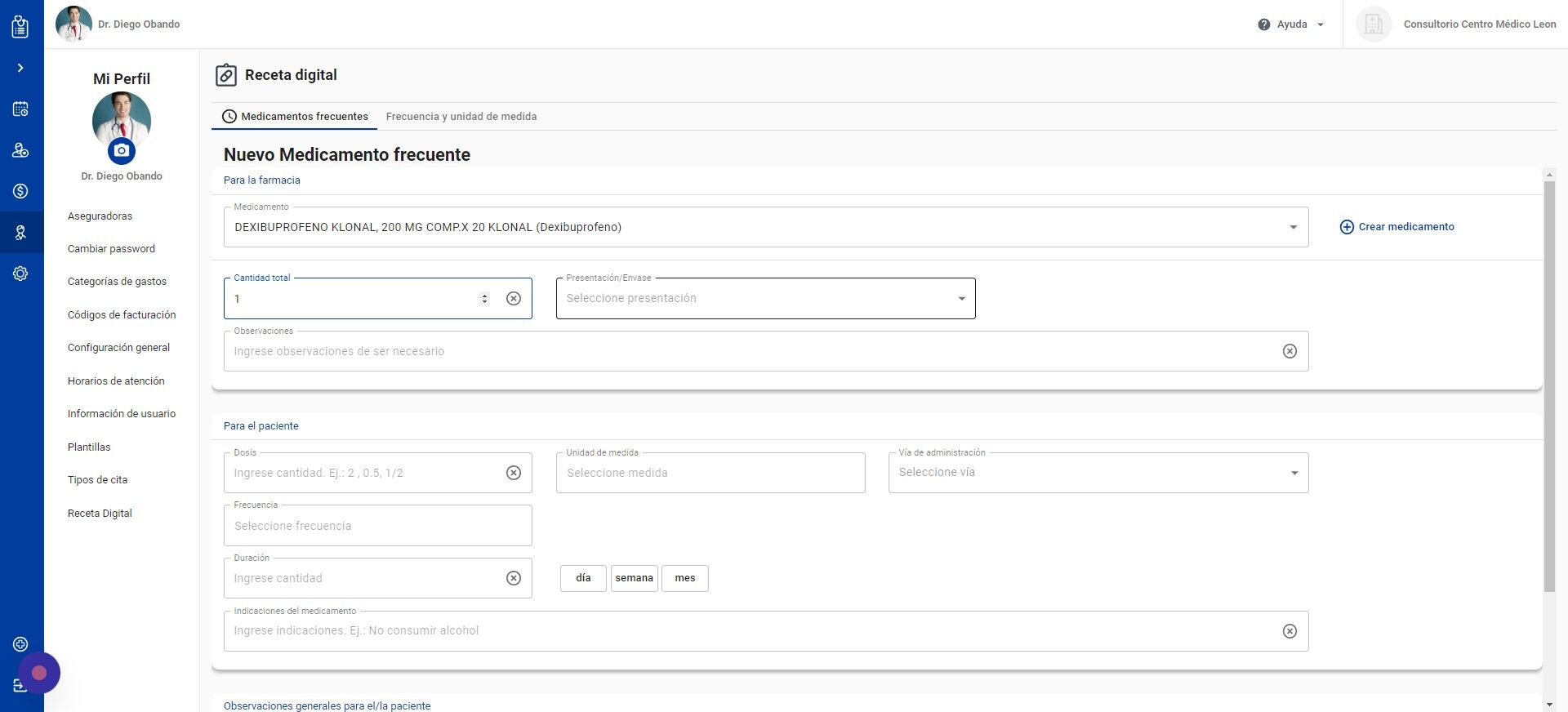This screenshot has height=712, width=1568.
Task: Click the camera icon to change profile photo
Action: (122, 150)
